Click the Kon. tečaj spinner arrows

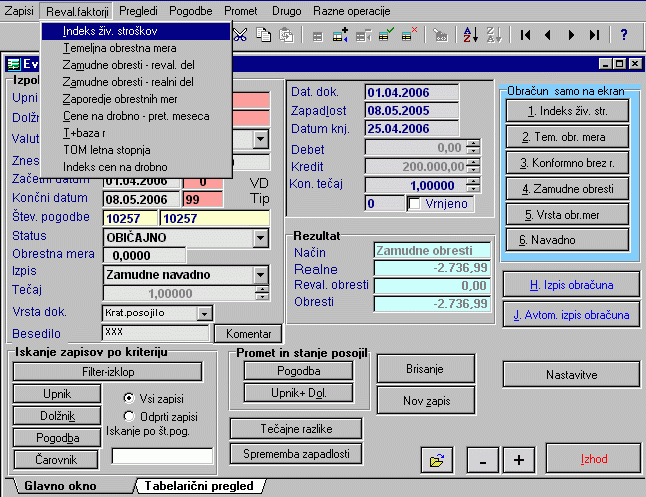473,185
